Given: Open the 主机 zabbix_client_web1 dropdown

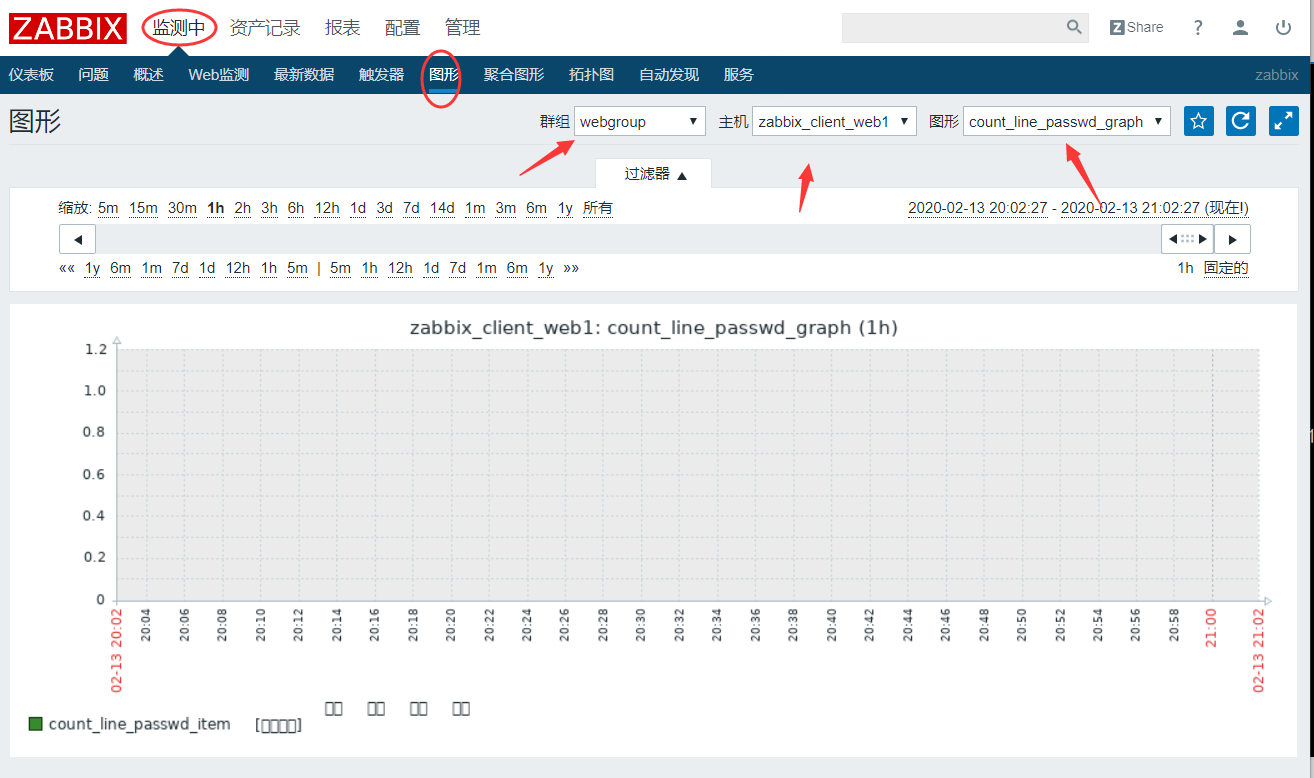Looking at the screenshot, I should click(834, 122).
